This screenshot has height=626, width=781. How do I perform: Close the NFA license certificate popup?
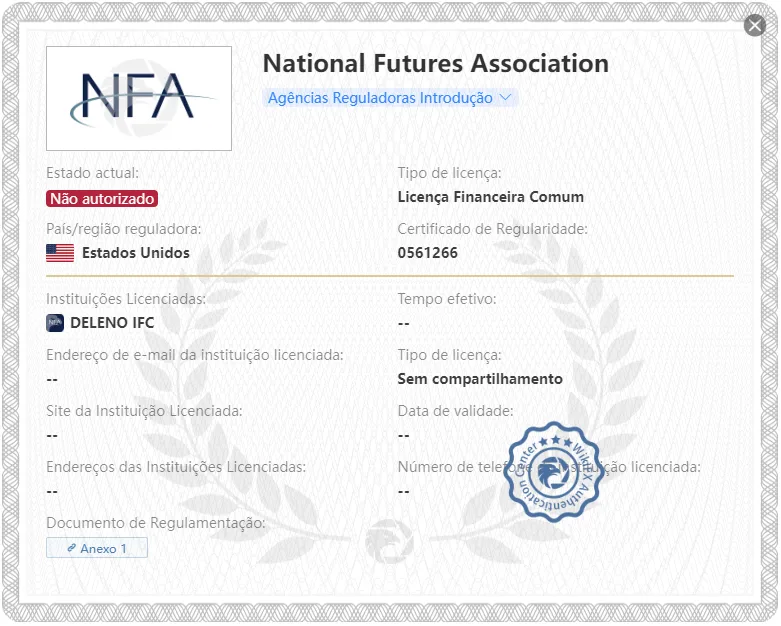[x=755, y=25]
